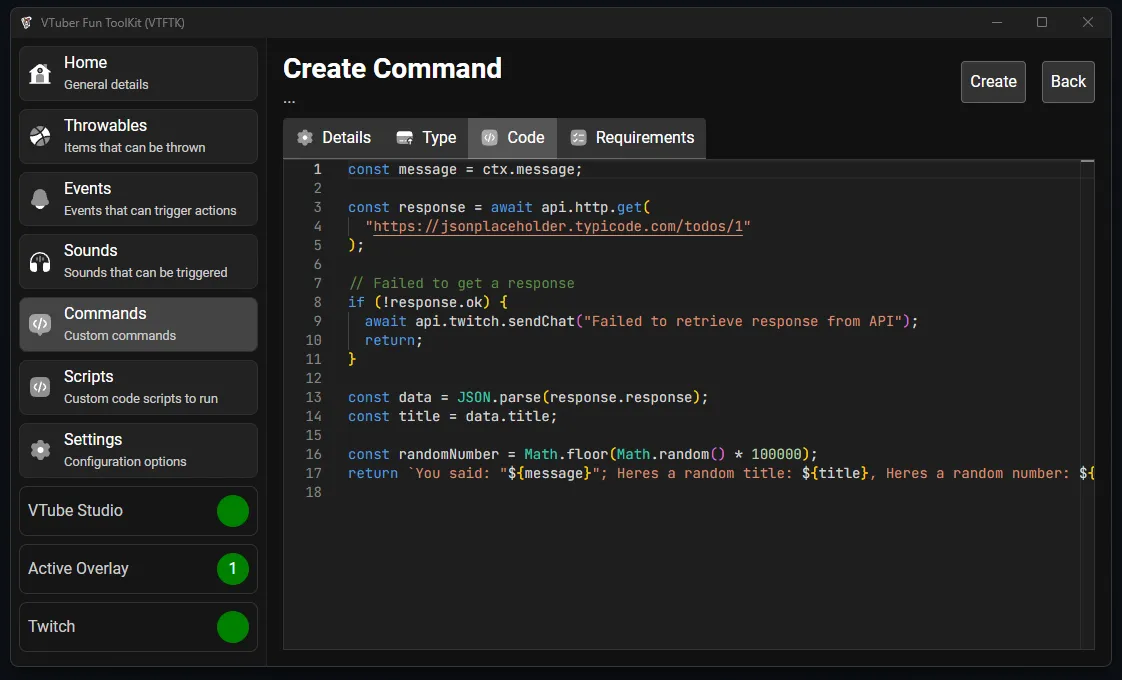Click the Scripts code icon
1122x680 pixels.
[x=40, y=387]
